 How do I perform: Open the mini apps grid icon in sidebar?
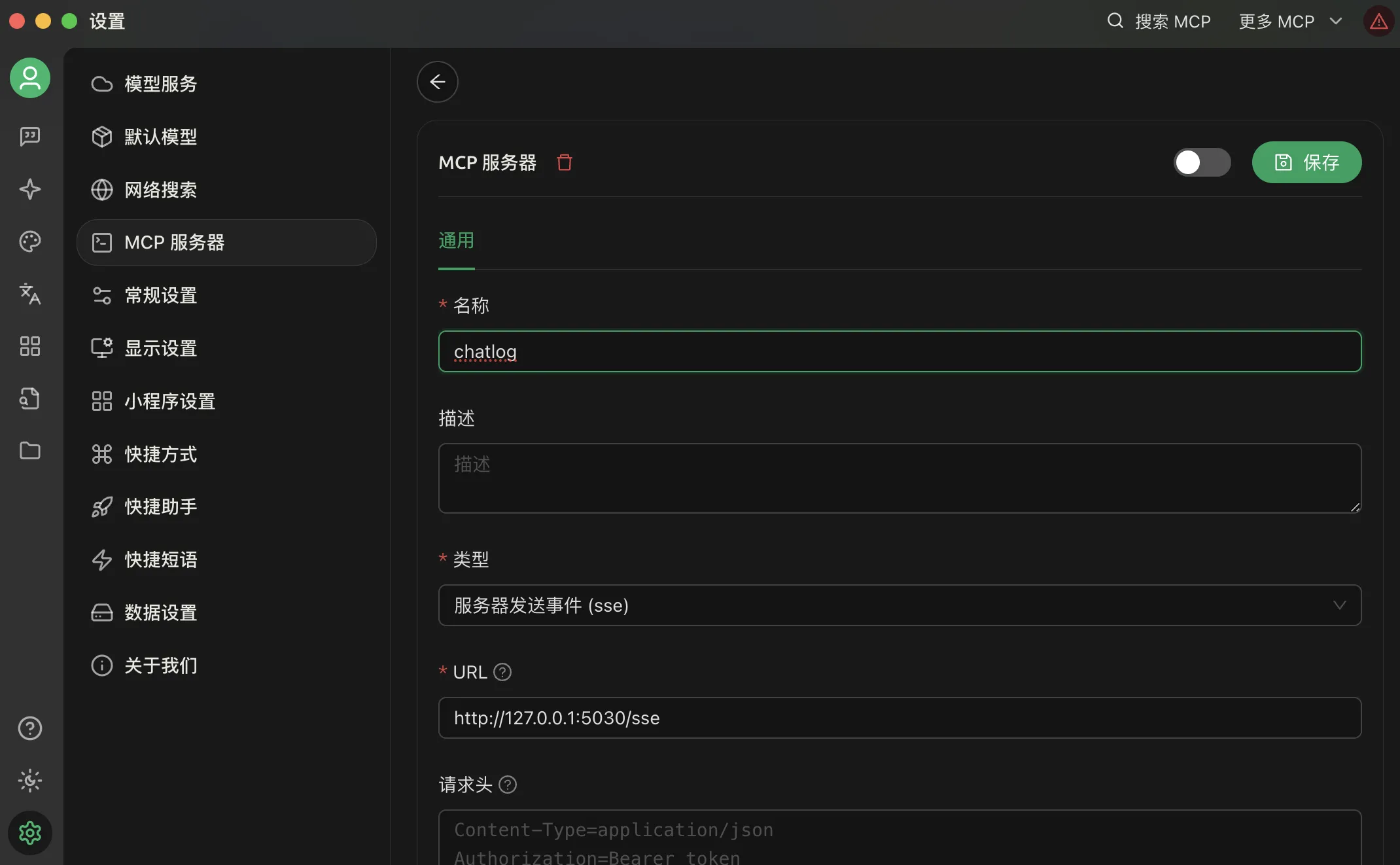click(x=29, y=346)
